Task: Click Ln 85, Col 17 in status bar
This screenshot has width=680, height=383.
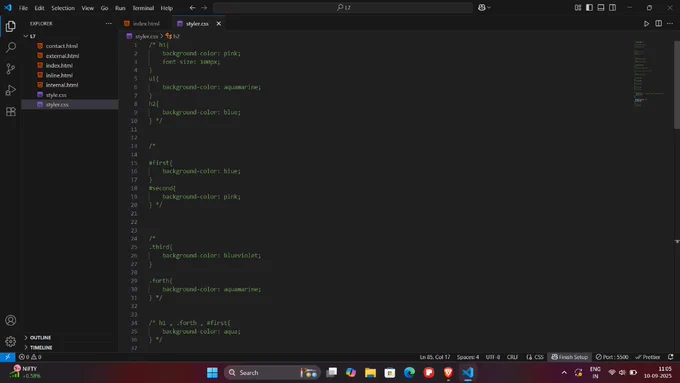Action: click(435, 357)
